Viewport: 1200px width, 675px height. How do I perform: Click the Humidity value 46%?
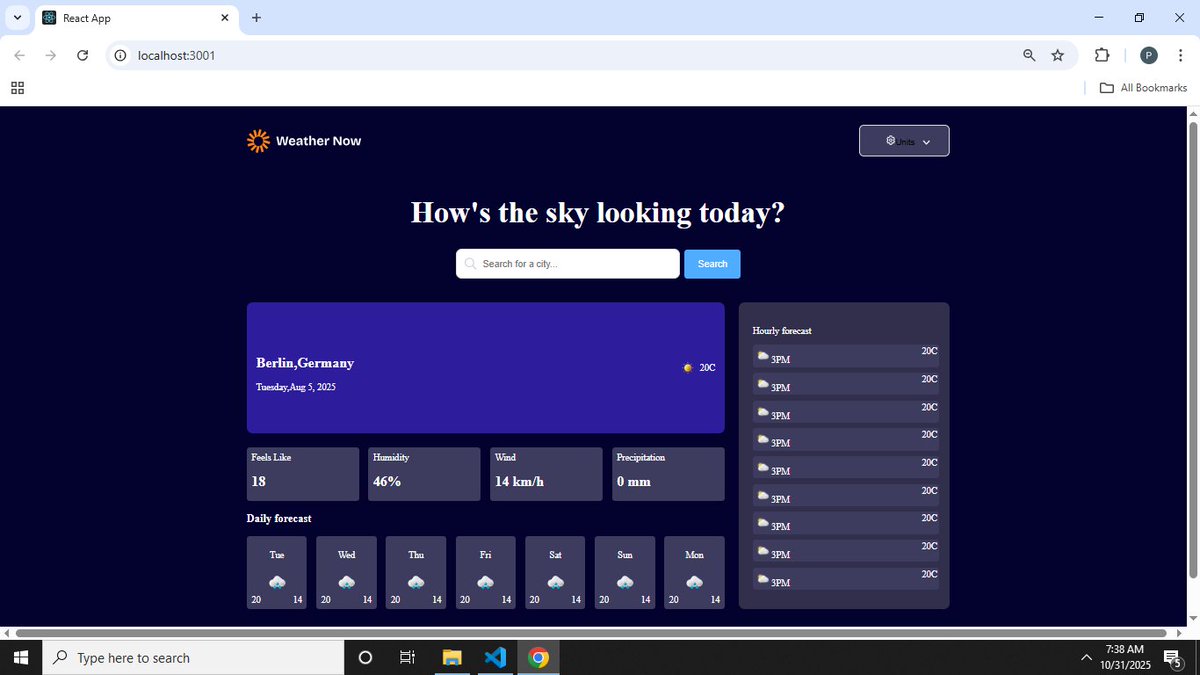pyautogui.click(x=387, y=481)
